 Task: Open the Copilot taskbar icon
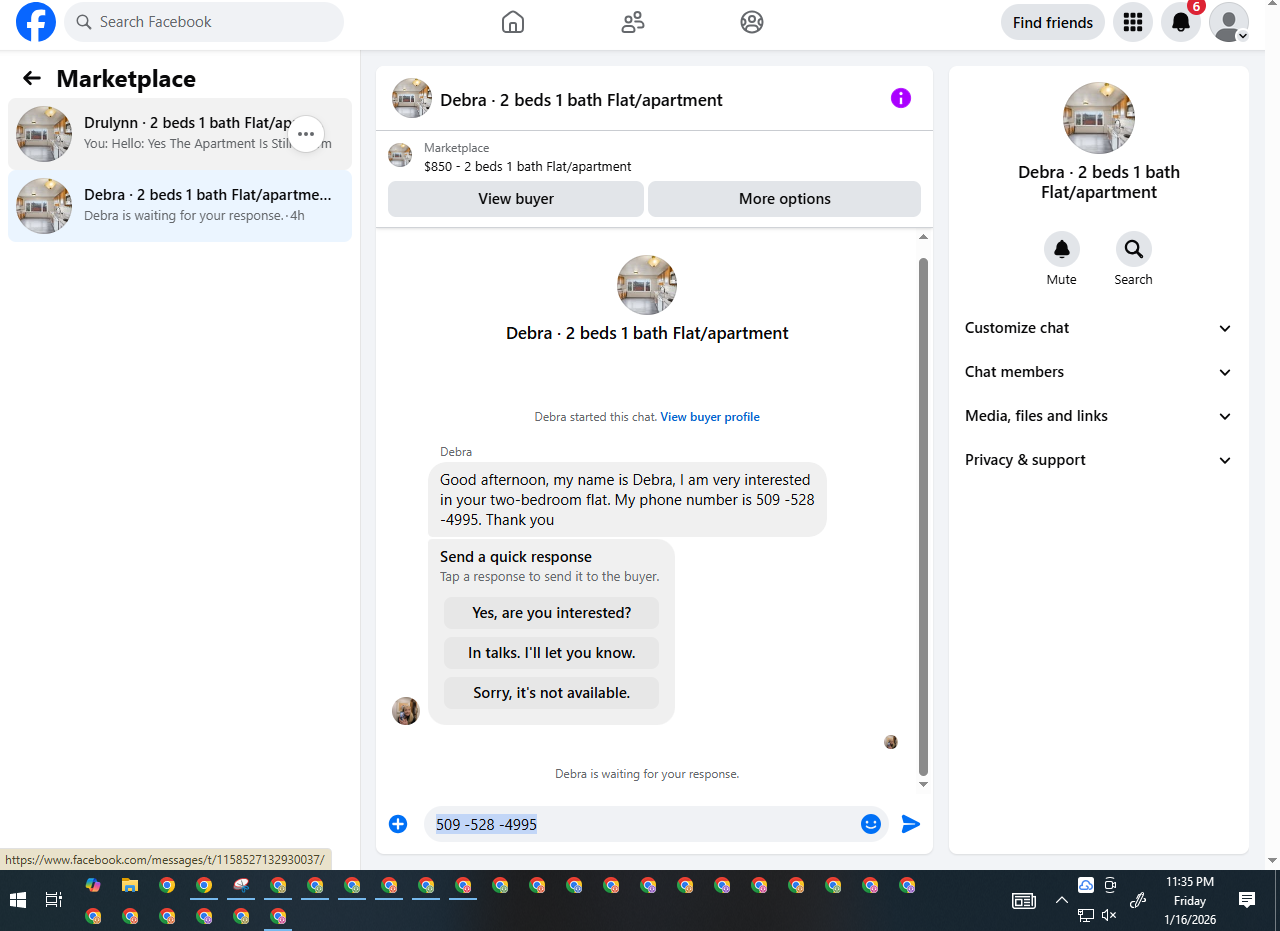coord(93,885)
